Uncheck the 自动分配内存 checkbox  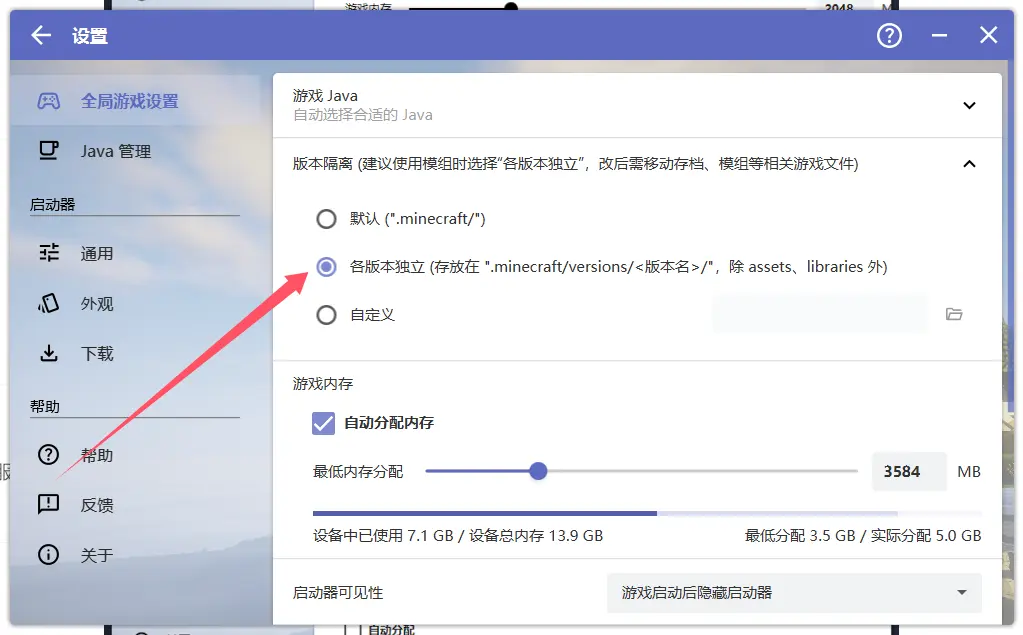323,423
